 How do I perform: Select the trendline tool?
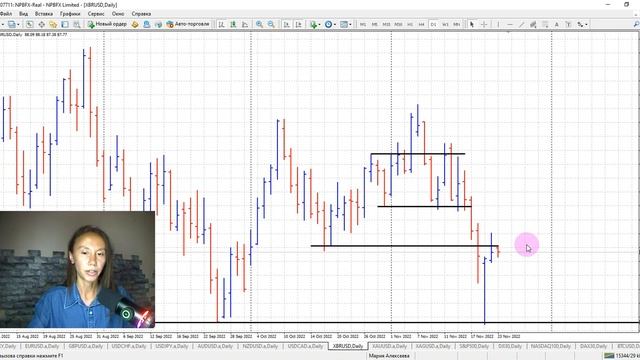click(521, 24)
